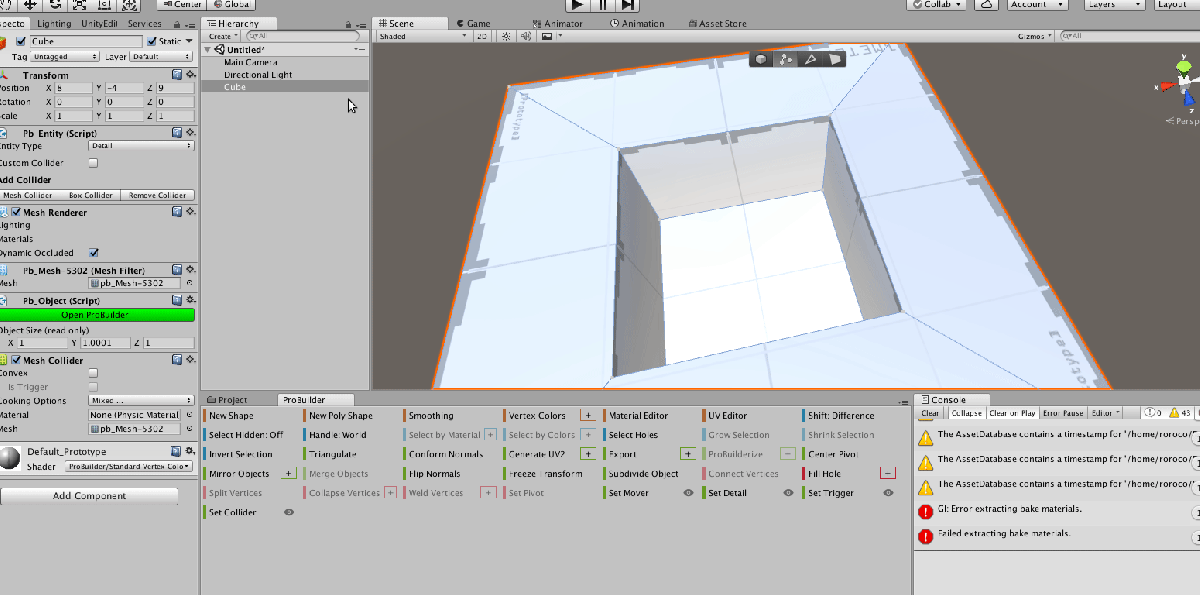Open the Layer Default dropdown
The width and height of the screenshot is (1200, 595).
[163, 57]
